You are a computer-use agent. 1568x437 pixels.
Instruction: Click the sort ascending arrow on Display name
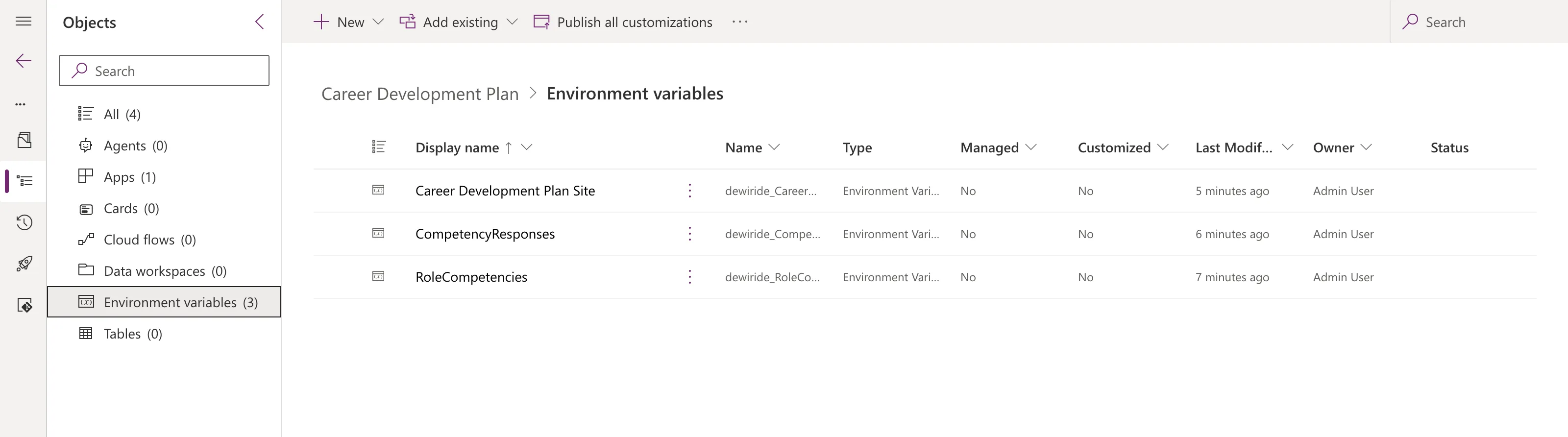509,147
